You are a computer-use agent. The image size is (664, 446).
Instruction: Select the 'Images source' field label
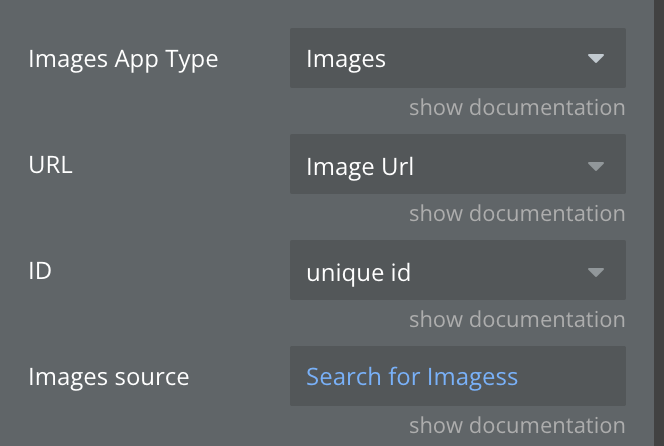[x=109, y=377]
